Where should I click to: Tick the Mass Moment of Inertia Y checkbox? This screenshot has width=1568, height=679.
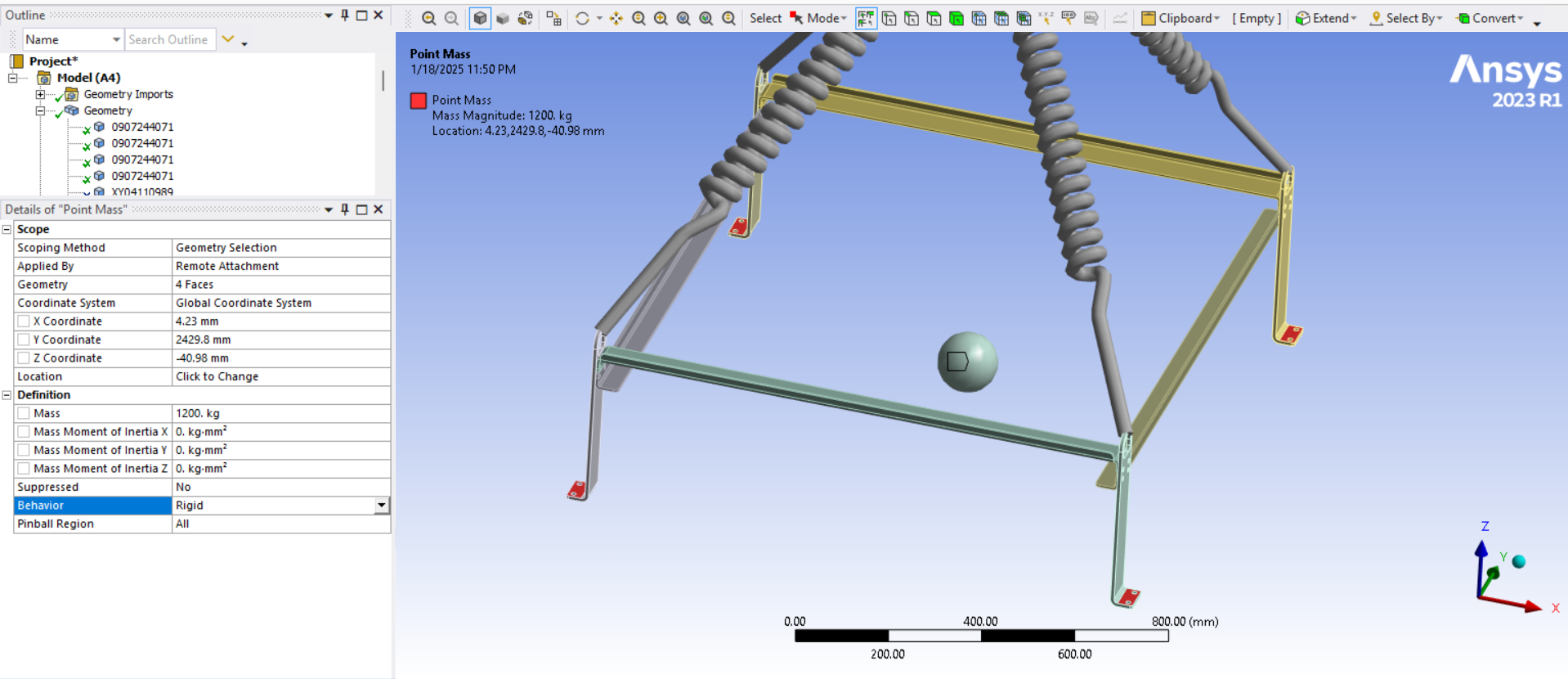25,451
